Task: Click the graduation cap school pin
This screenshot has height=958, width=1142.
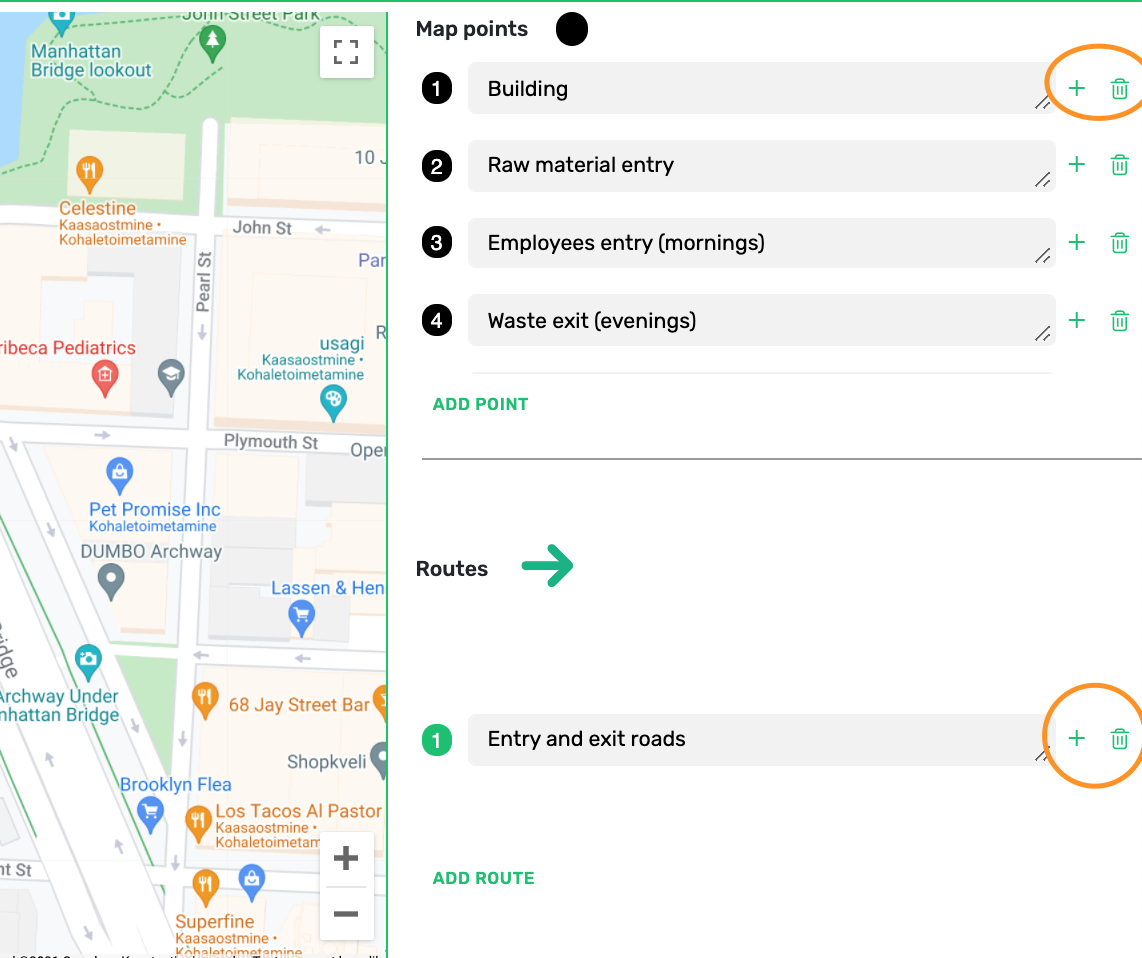Action: coord(171,377)
